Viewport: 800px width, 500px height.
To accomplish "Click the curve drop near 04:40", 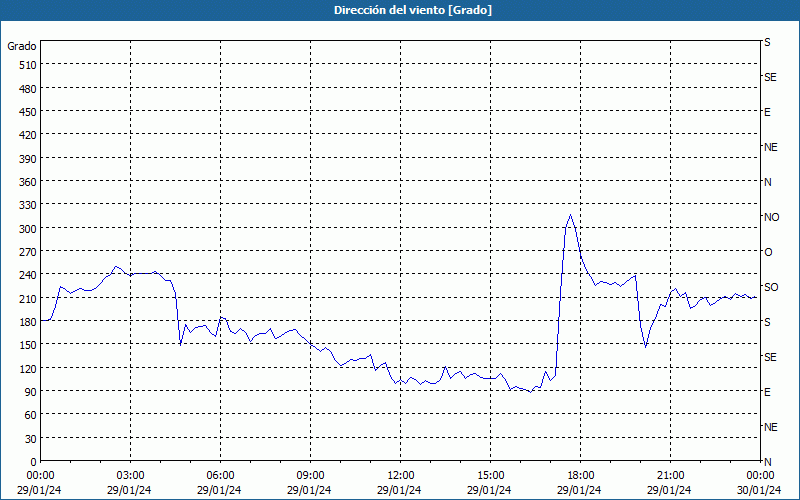I will click(180, 345).
